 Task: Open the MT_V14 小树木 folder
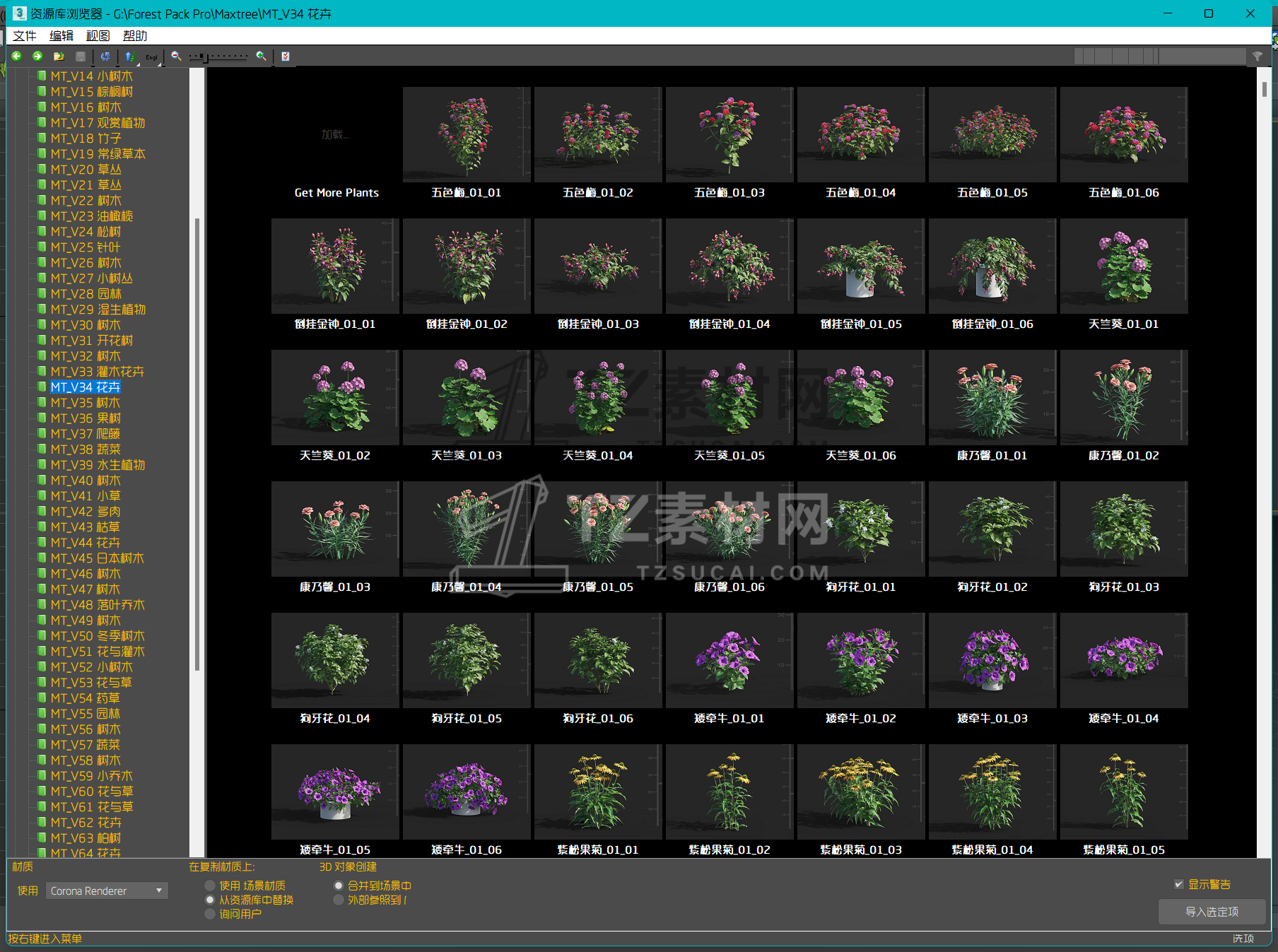click(92, 76)
